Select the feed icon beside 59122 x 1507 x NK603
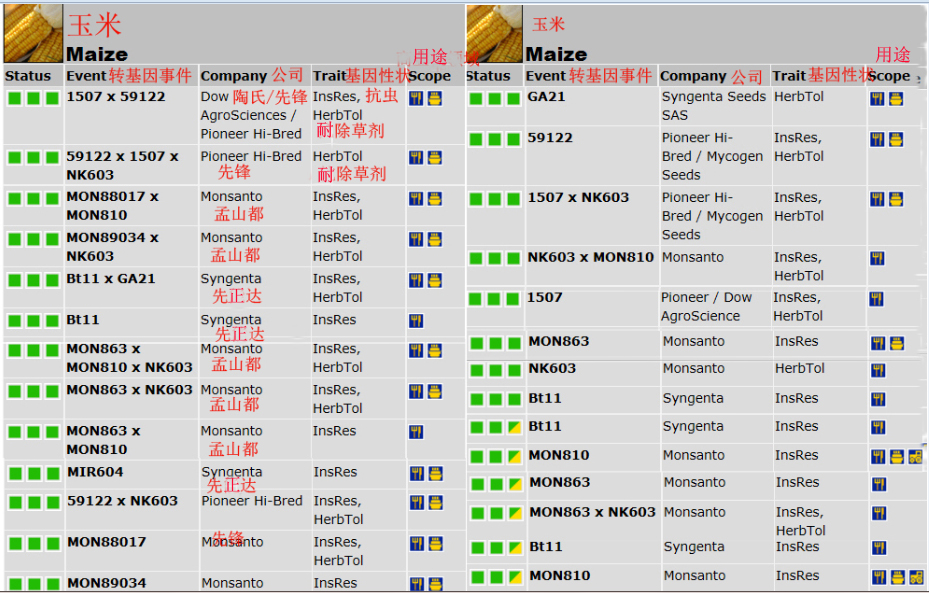929x593 pixels. [x=435, y=158]
